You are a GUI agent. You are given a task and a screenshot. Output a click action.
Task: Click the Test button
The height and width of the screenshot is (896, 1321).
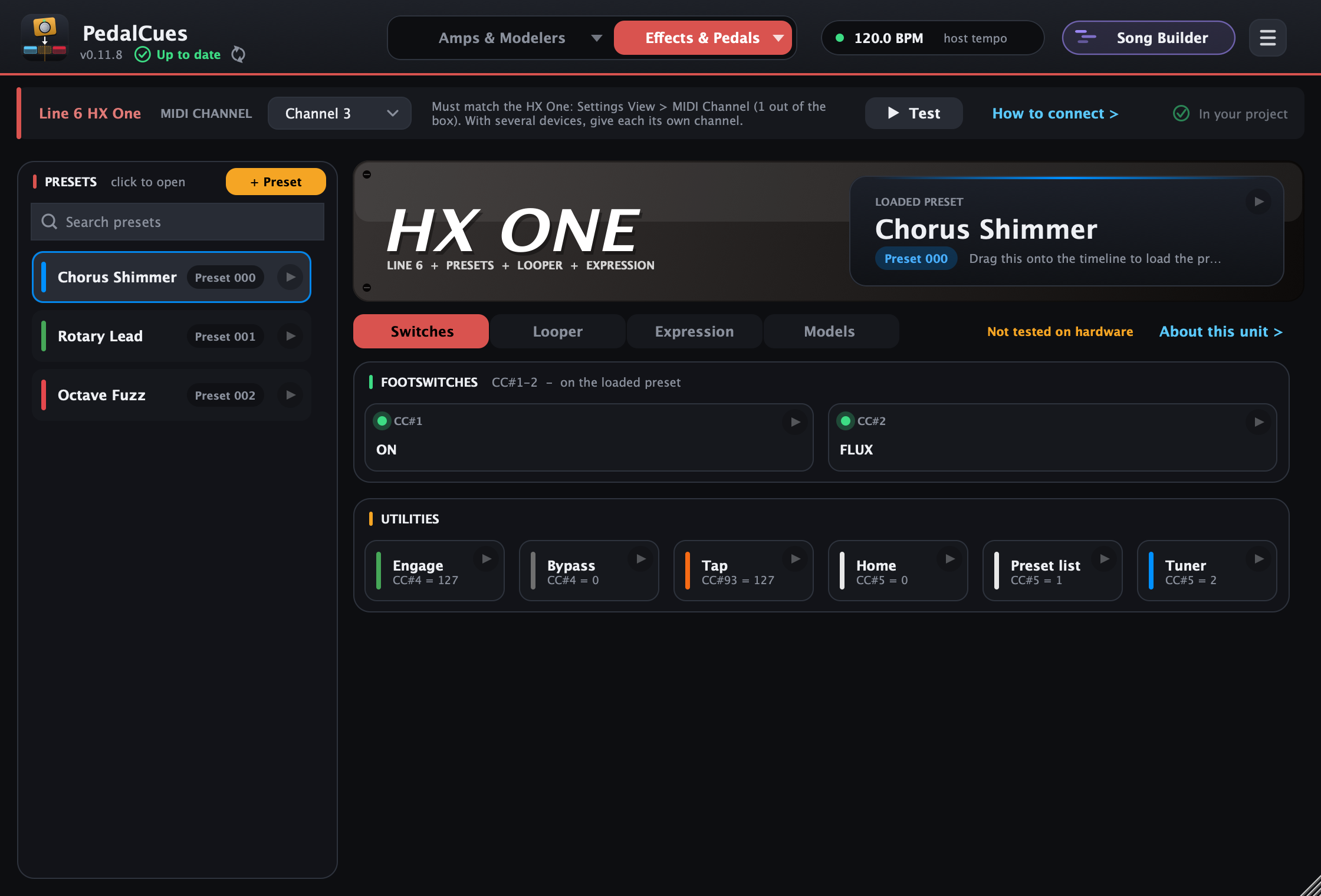click(913, 113)
